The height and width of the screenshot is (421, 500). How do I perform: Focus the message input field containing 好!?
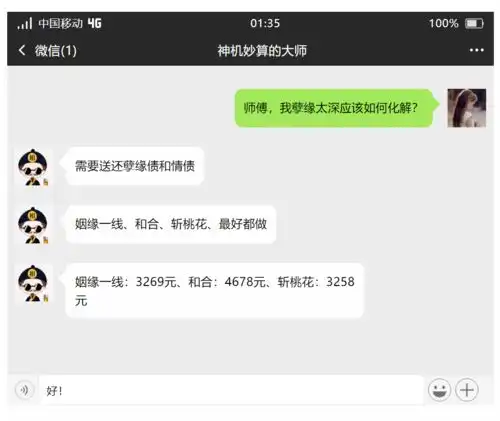point(231,390)
